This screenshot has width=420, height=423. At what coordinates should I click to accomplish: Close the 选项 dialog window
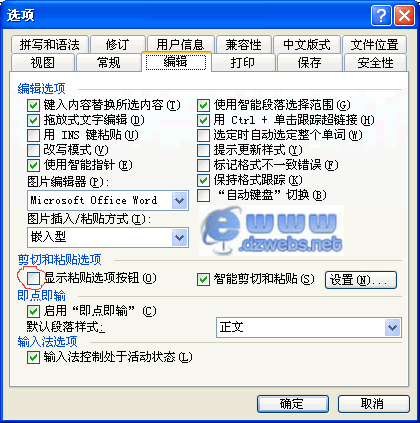coord(404,15)
